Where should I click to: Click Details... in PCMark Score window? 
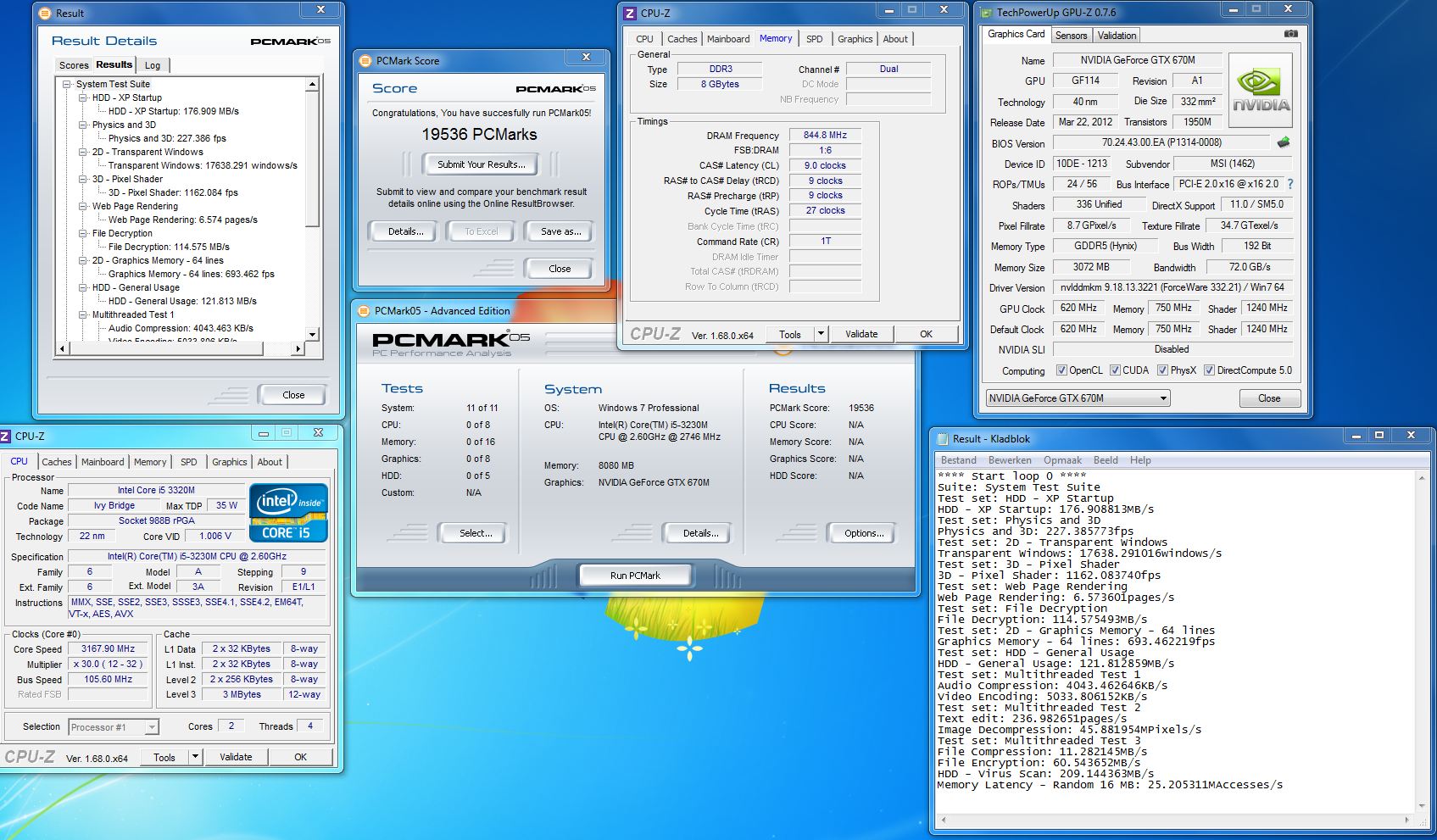tap(405, 231)
